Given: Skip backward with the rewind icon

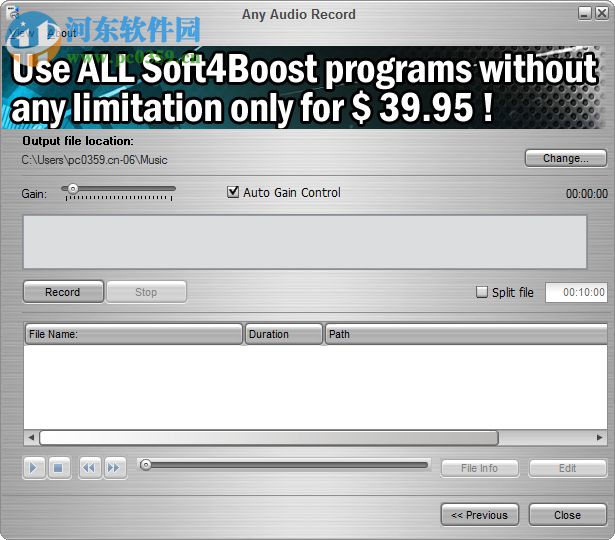Looking at the screenshot, I should [x=90, y=467].
